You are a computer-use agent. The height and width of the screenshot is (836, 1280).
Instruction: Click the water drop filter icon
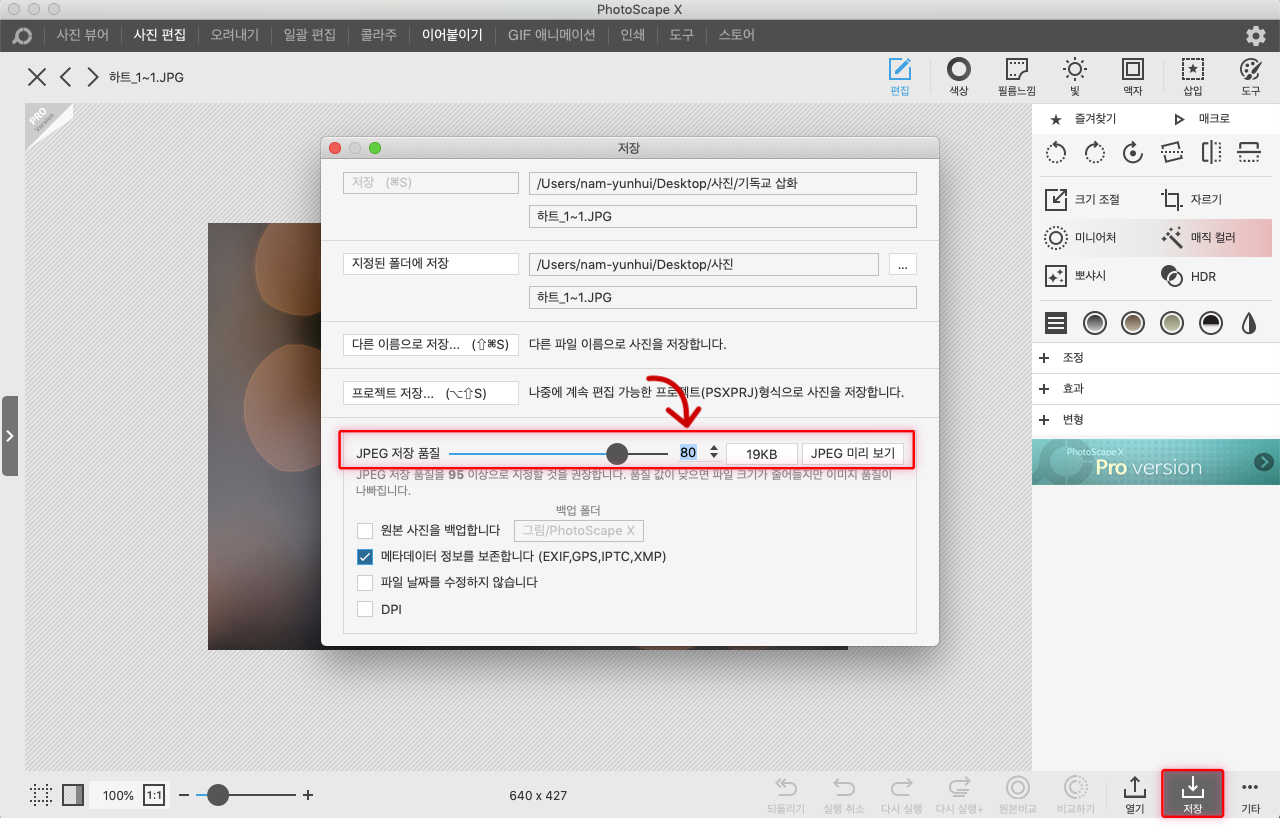pyautogui.click(x=1248, y=323)
